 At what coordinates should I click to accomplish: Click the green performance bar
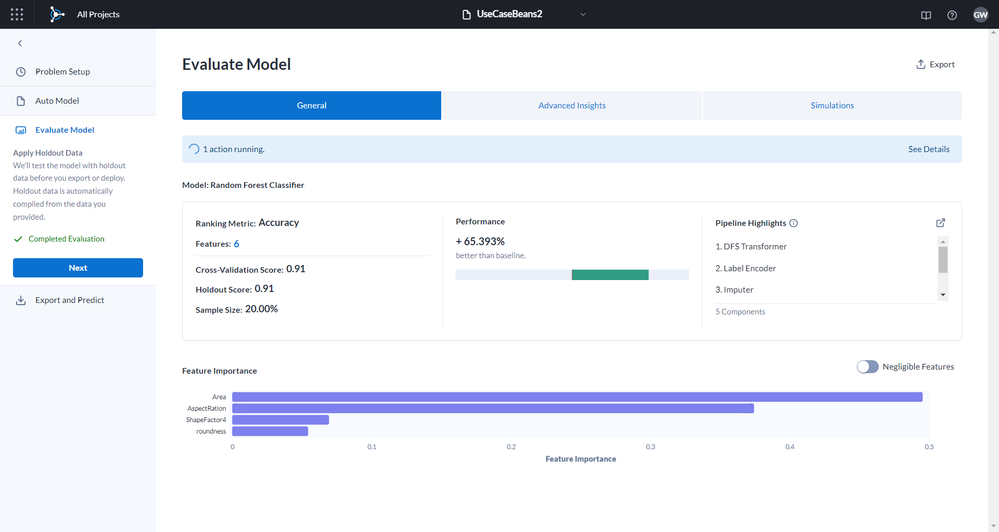(x=610, y=275)
